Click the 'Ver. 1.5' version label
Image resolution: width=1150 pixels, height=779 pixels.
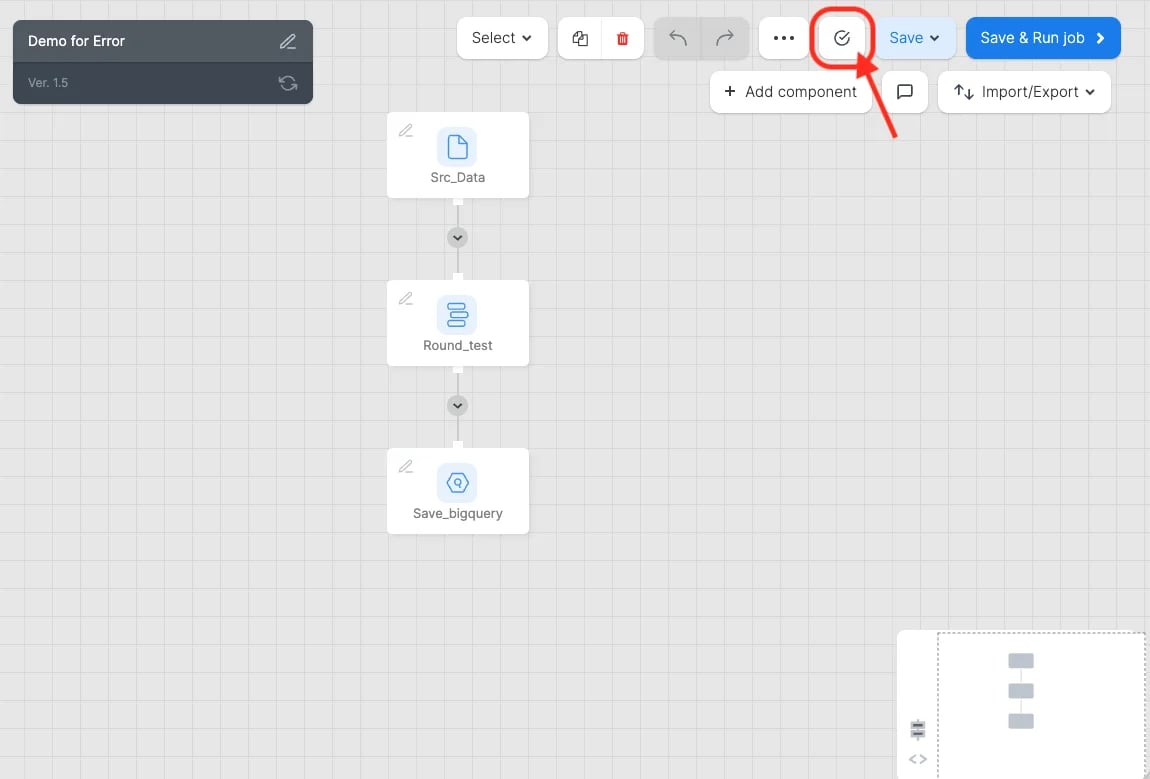48,83
